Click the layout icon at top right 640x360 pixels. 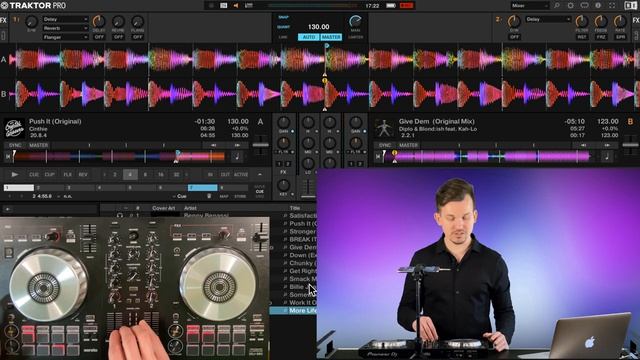[630, 5]
